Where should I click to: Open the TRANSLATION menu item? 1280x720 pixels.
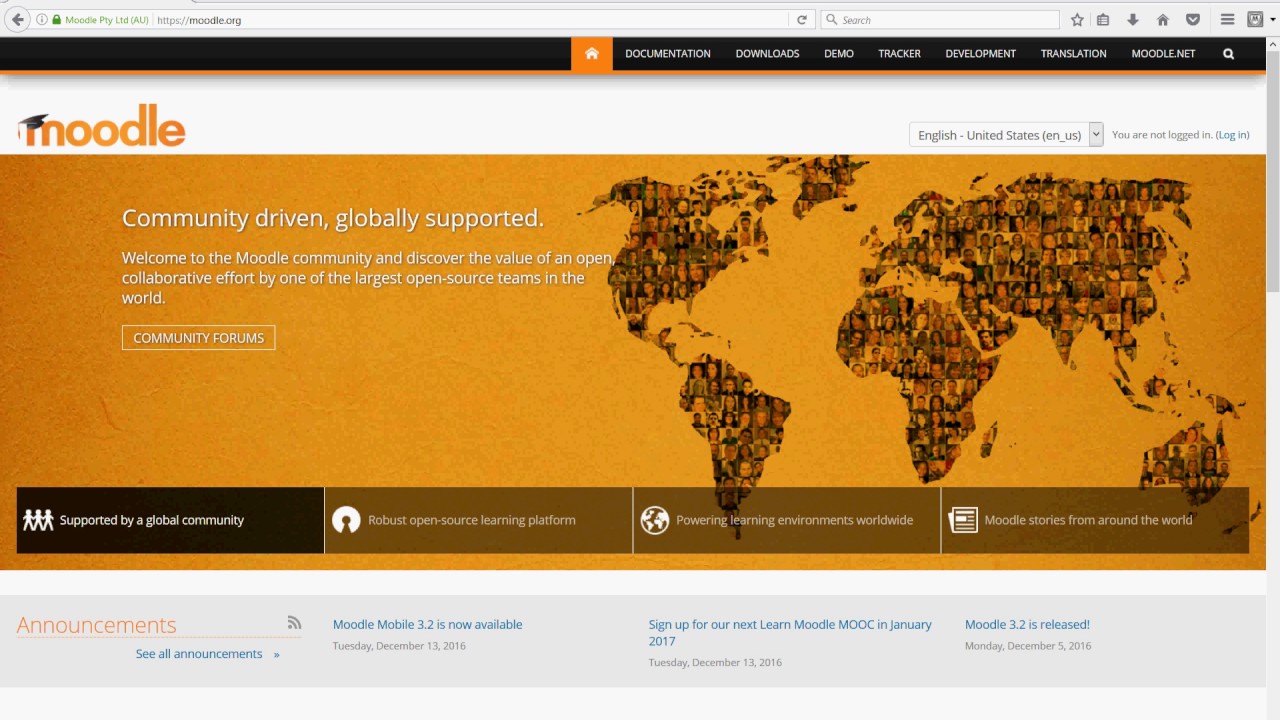(1073, 54)
